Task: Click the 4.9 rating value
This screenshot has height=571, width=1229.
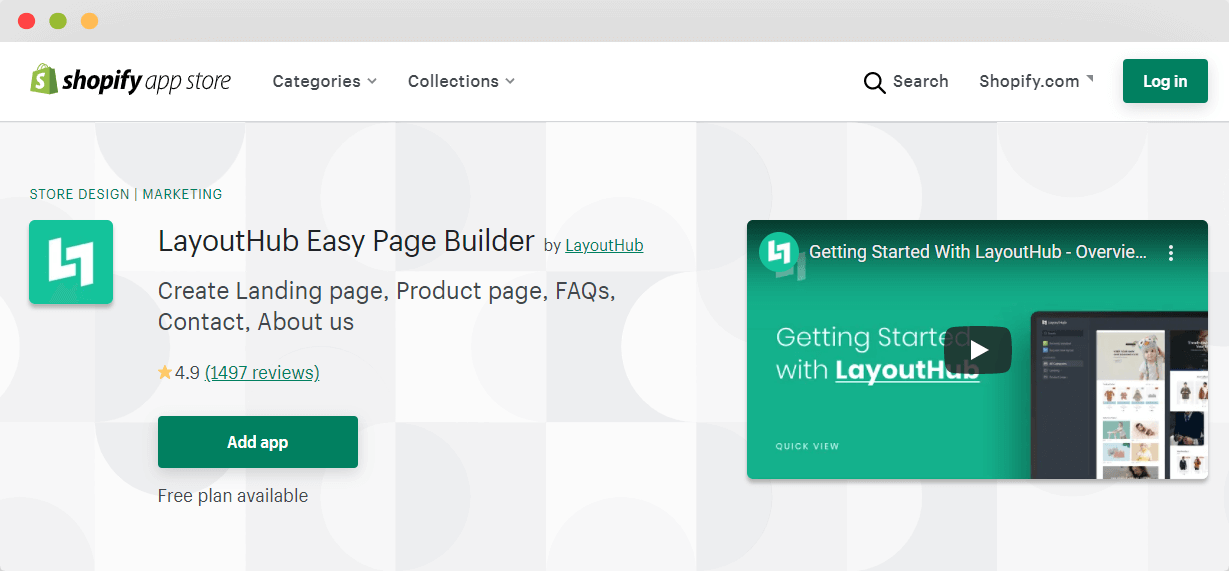Action: click(187, 373)
